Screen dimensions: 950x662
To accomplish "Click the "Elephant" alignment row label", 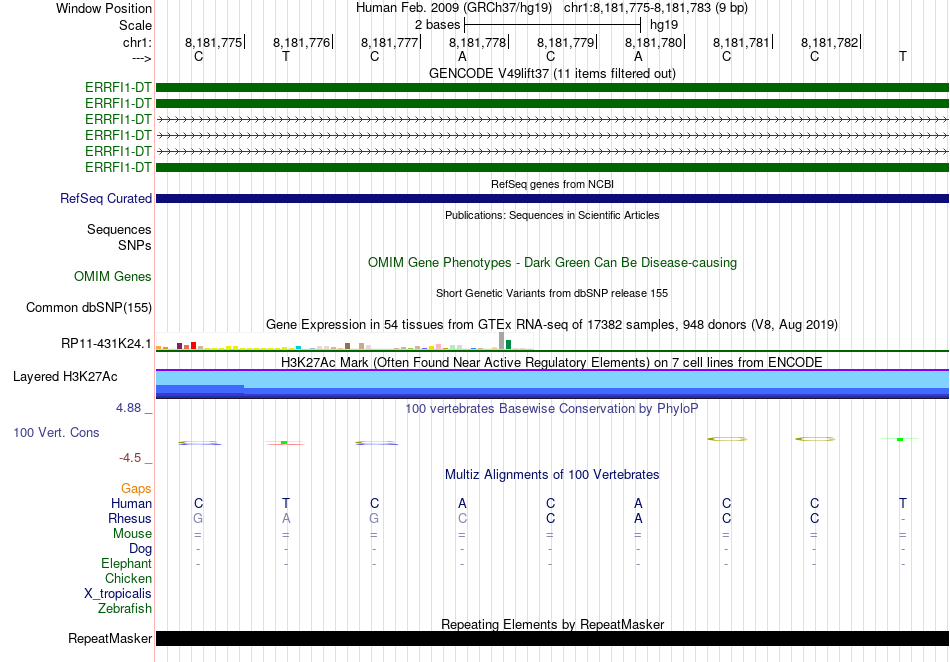I will point(127,564).
